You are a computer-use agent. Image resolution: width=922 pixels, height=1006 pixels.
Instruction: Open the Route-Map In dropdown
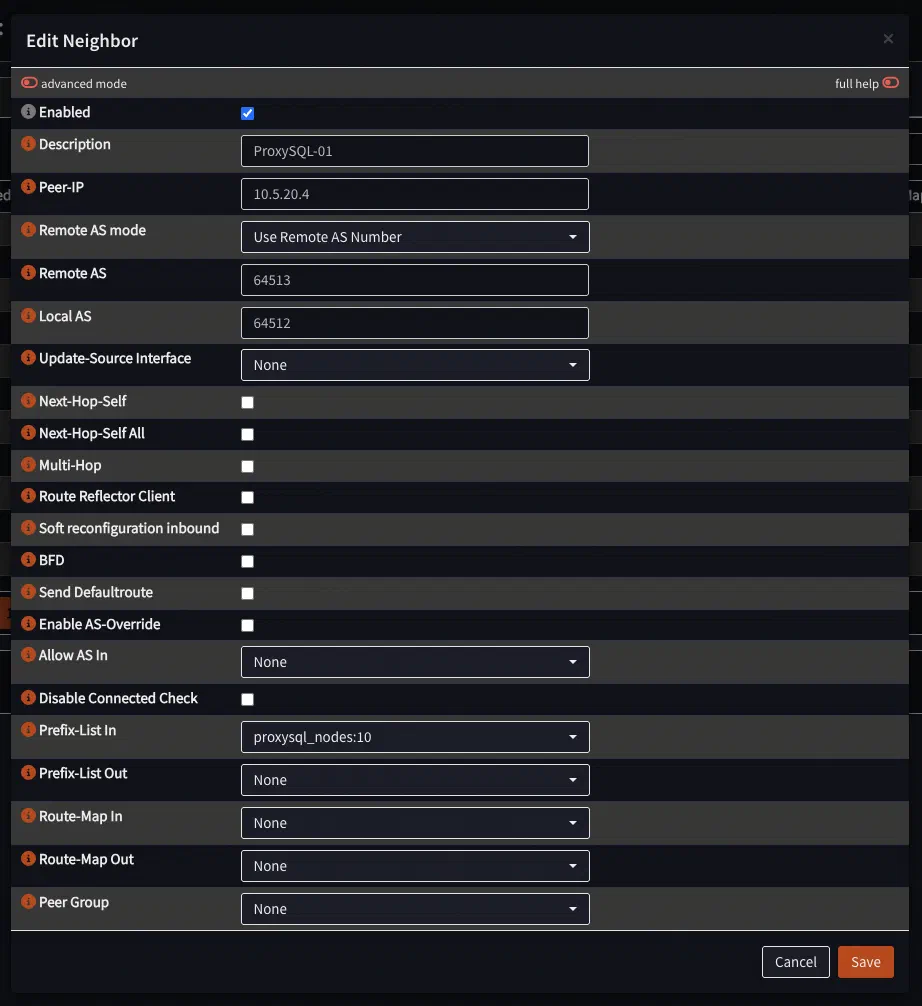point(415,823)
